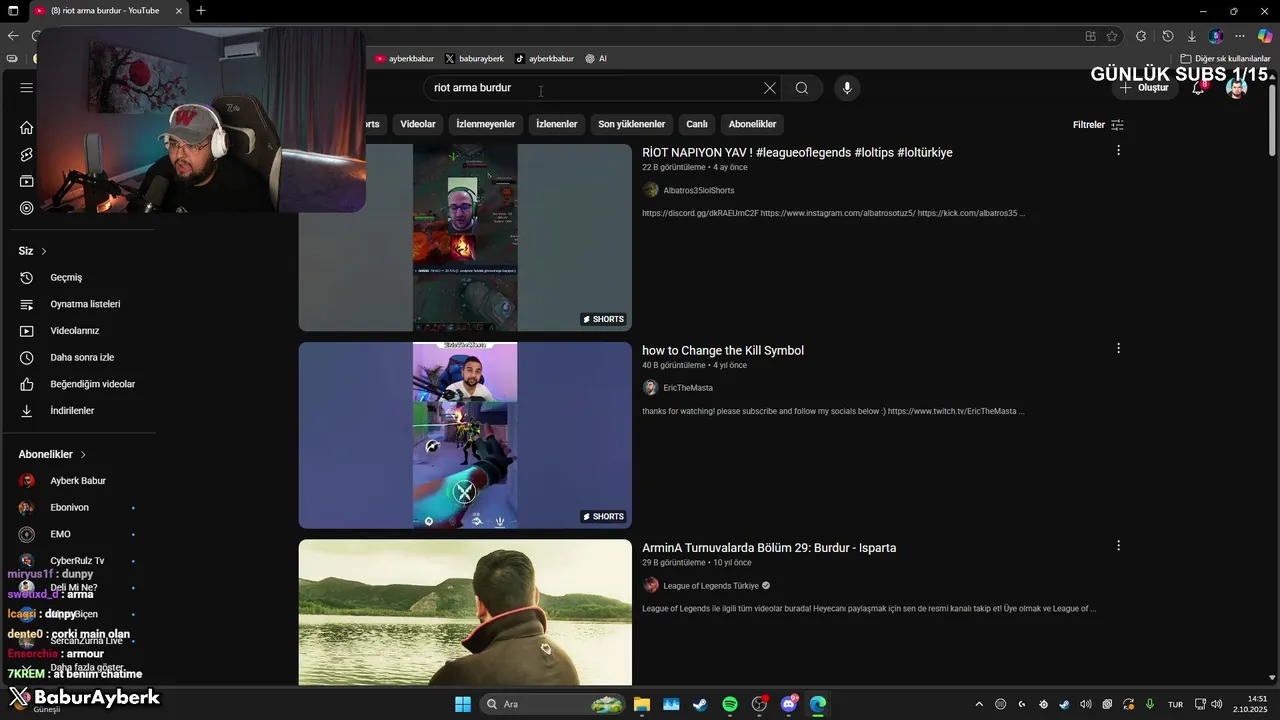Open video title ArminA Turnuvalarda Bölüm 29
1280x720 pixels.
pos(769,548)
